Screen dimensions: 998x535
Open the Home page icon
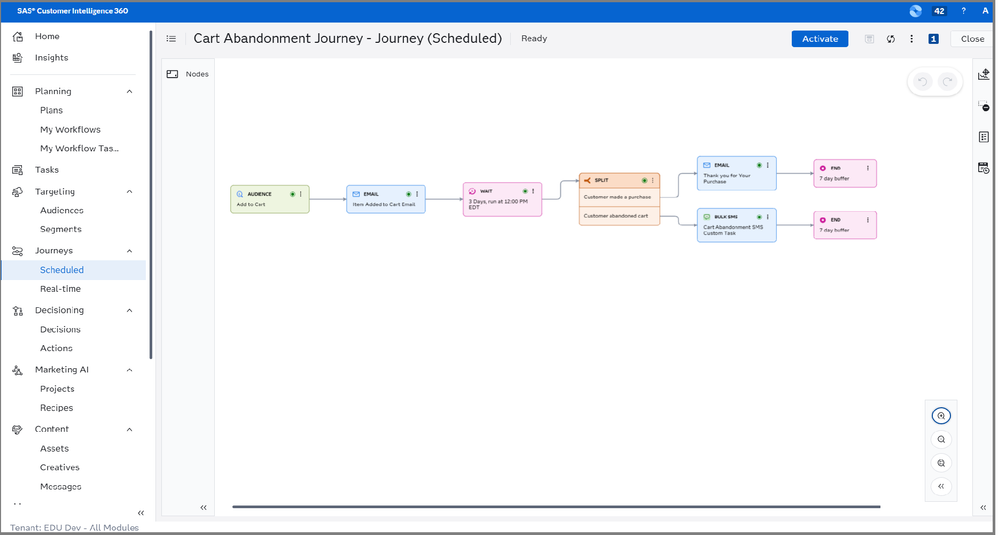[18, 37]
